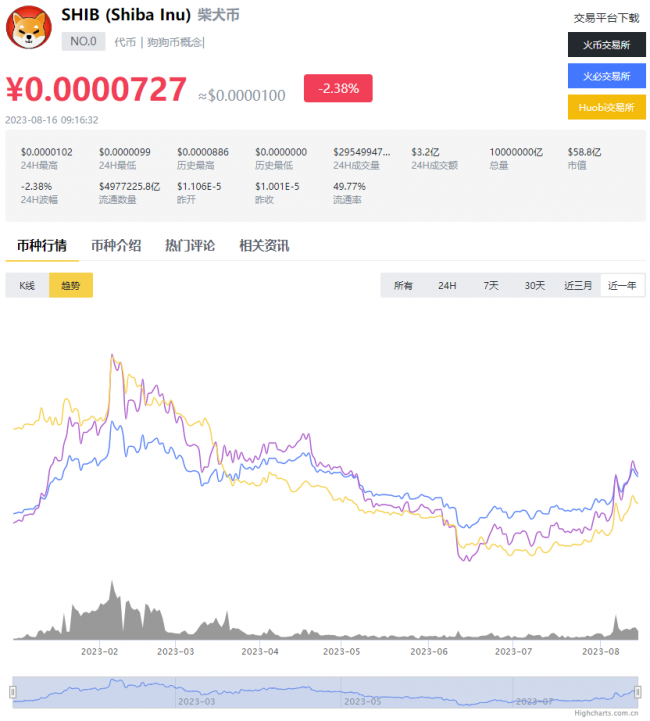650x721 pixels.
Task: Click the $58.8亿 市值 value
Action: pos(584,152)
